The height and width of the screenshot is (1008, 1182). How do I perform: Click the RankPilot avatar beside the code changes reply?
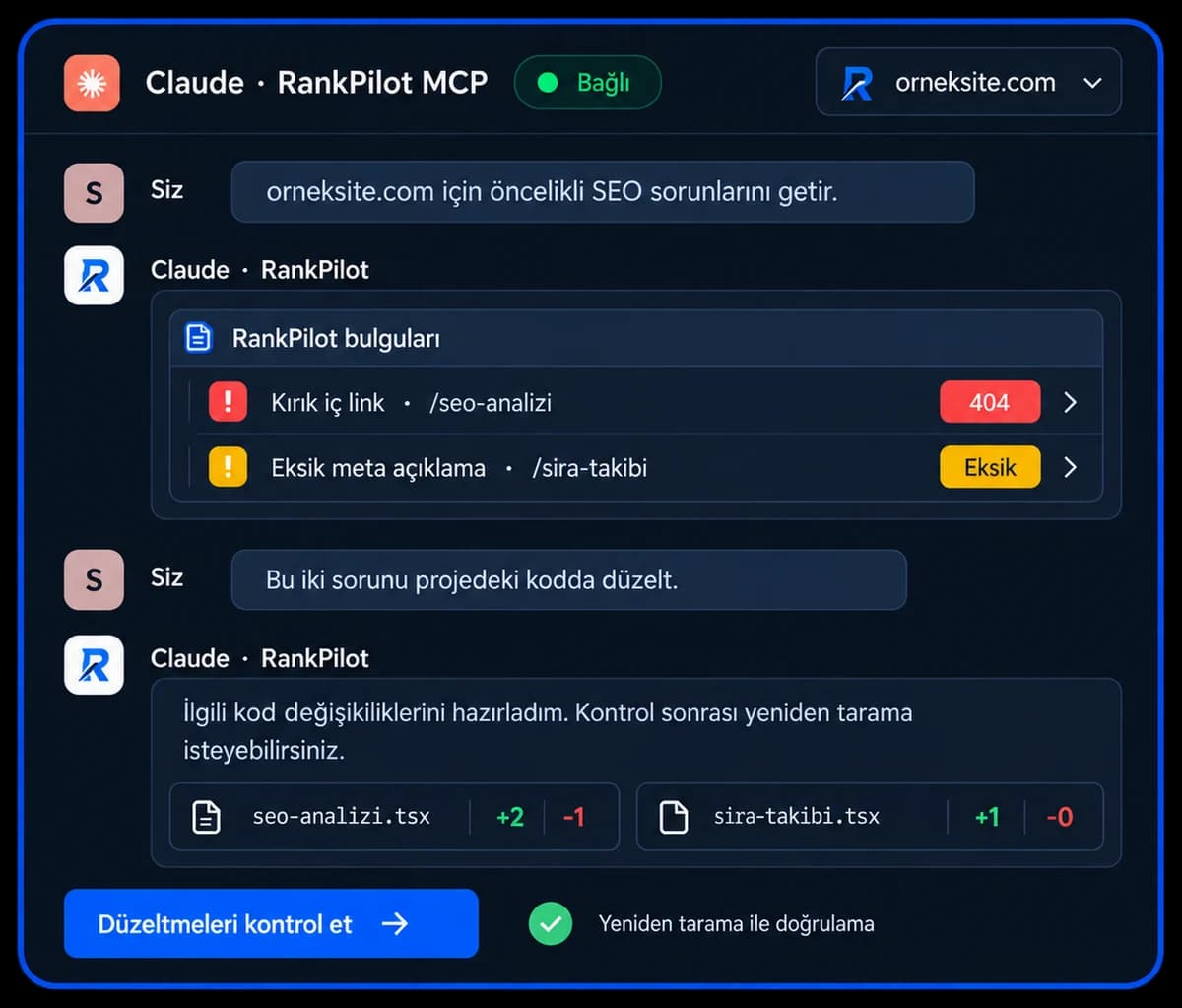coord(94,664)
